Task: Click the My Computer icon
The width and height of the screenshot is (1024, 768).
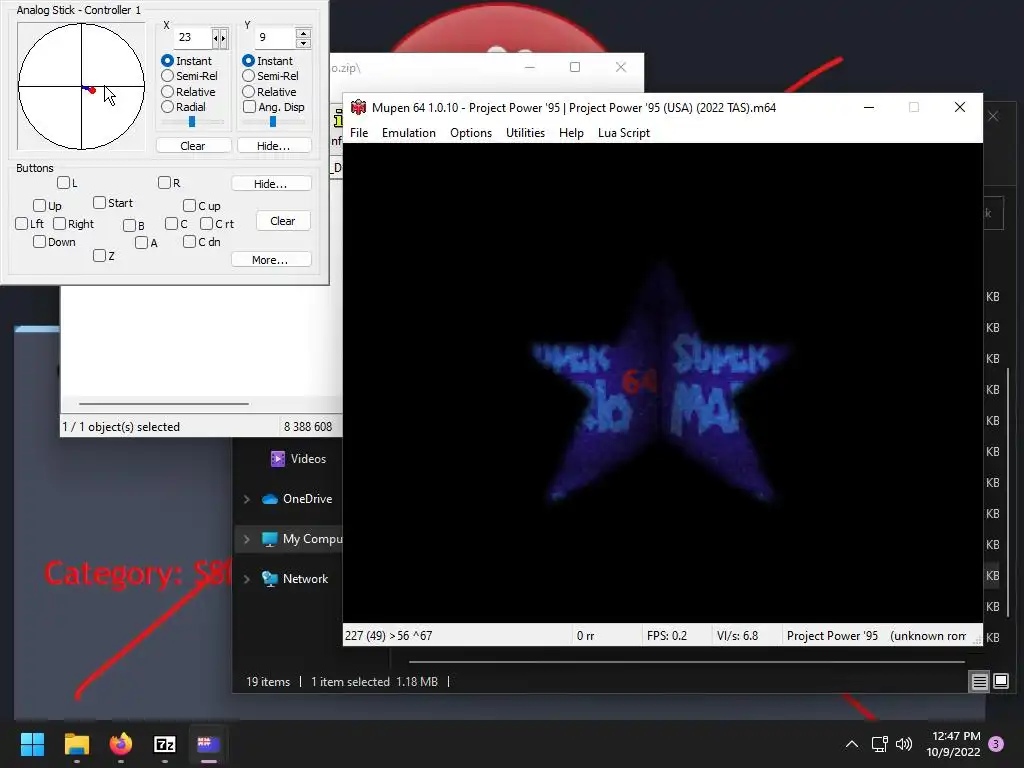Action: pos(269,539)
